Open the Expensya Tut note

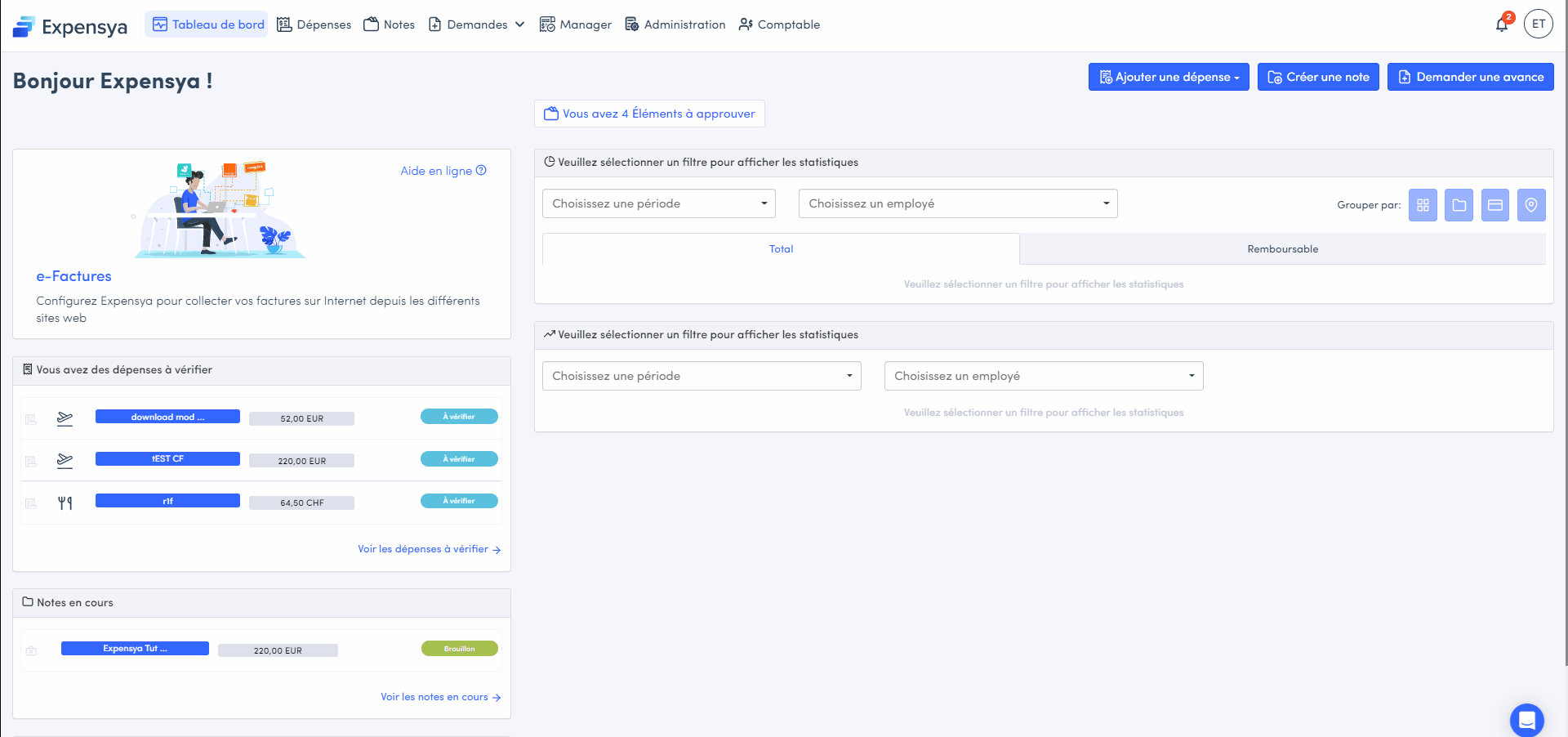pos(135,649)
